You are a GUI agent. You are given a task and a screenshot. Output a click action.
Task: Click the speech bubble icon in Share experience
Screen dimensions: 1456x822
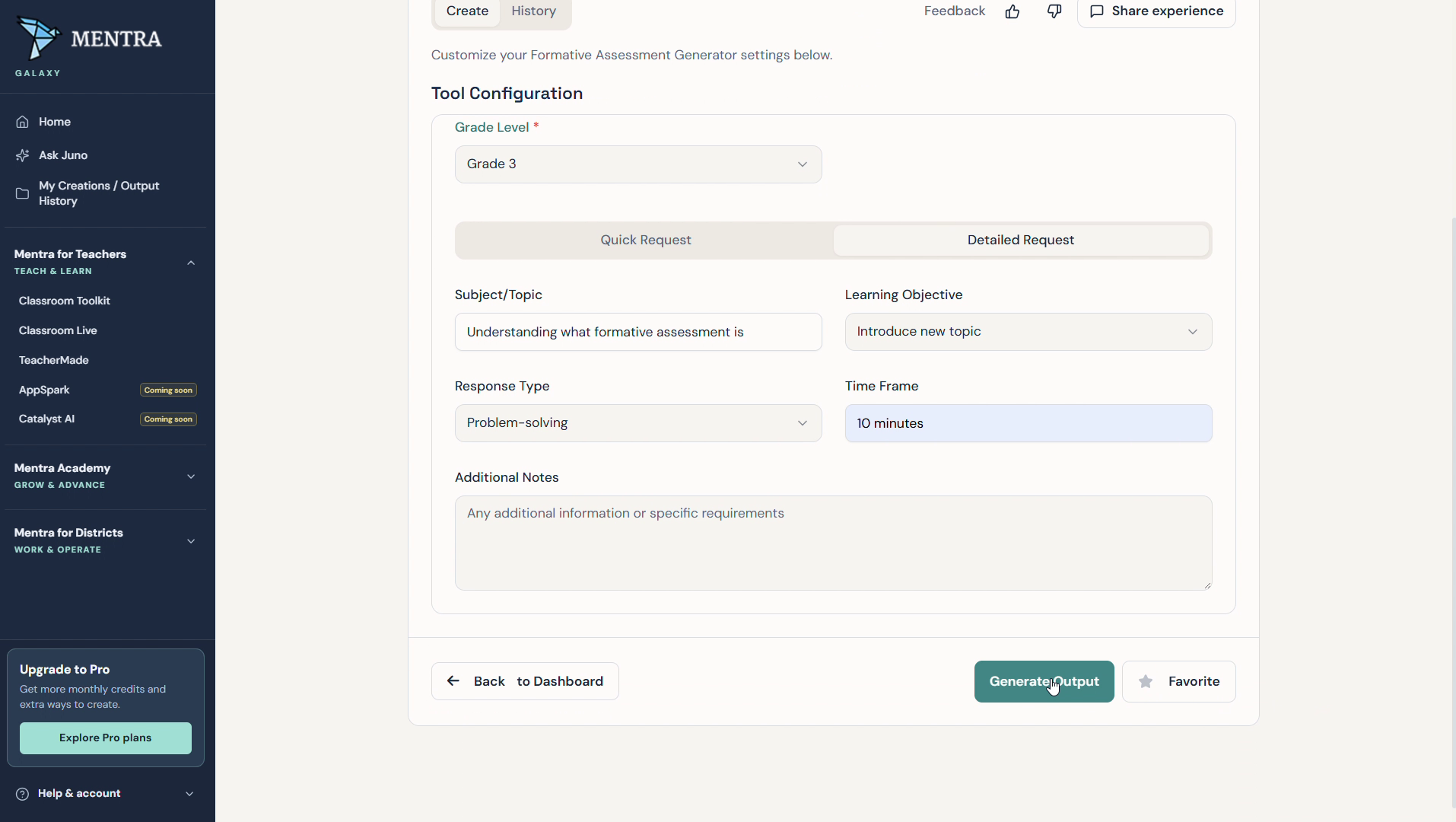point(1097,11)
